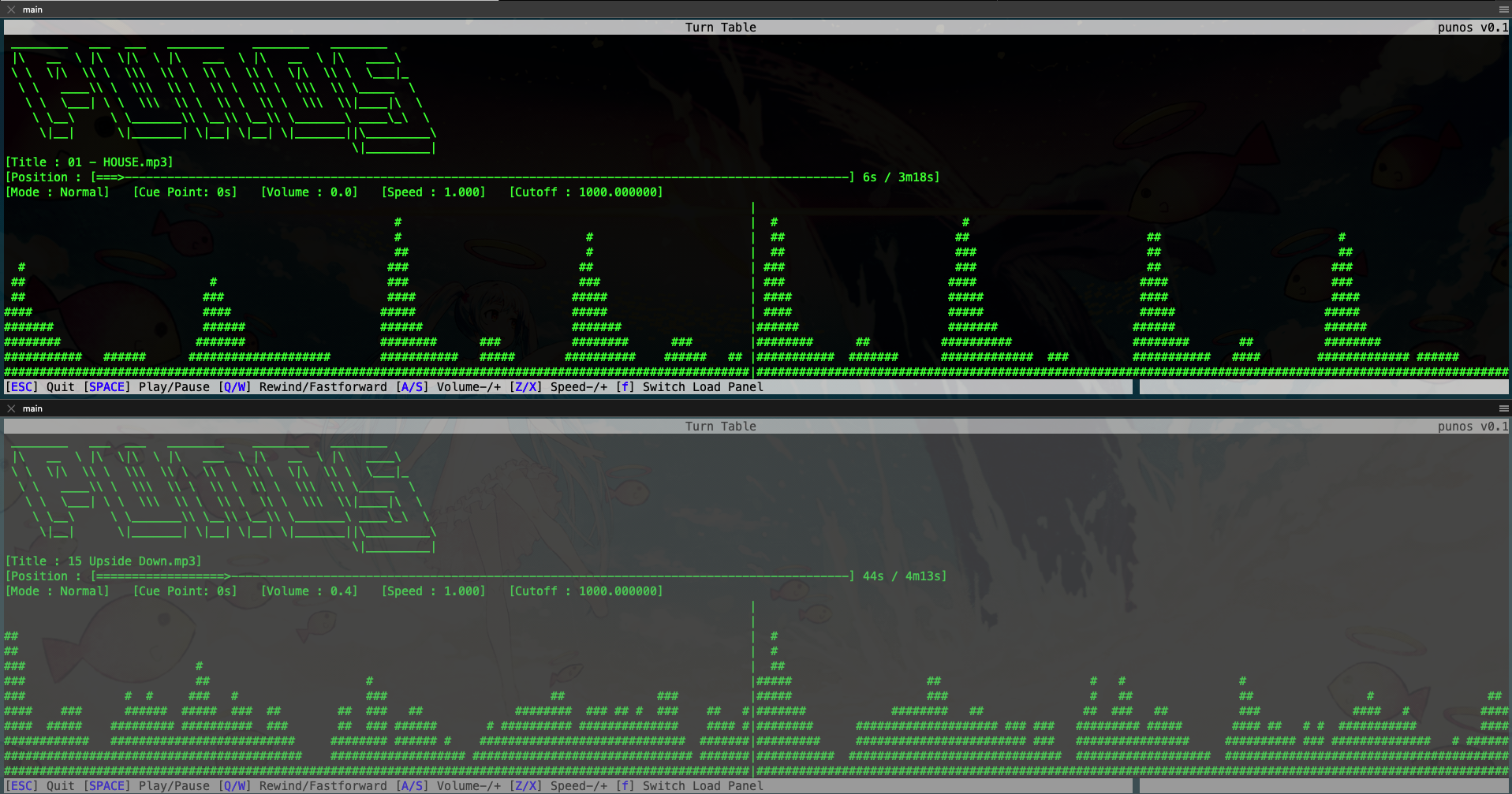1512x794 pixels.
Task: Select the top pane's main tab label
Action: coord(33,9)
